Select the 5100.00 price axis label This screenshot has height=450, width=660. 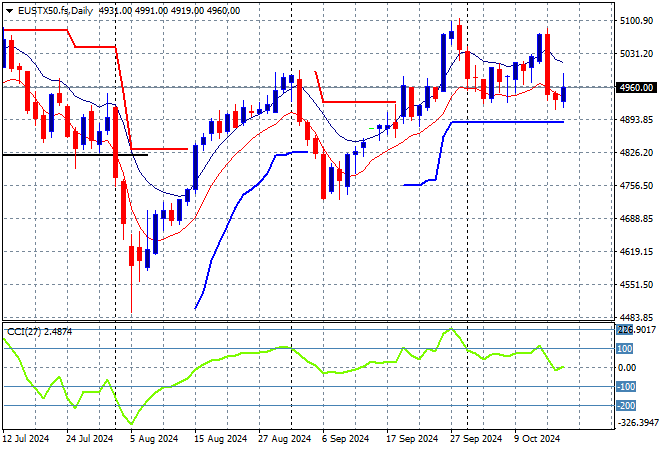pos(636,20)
